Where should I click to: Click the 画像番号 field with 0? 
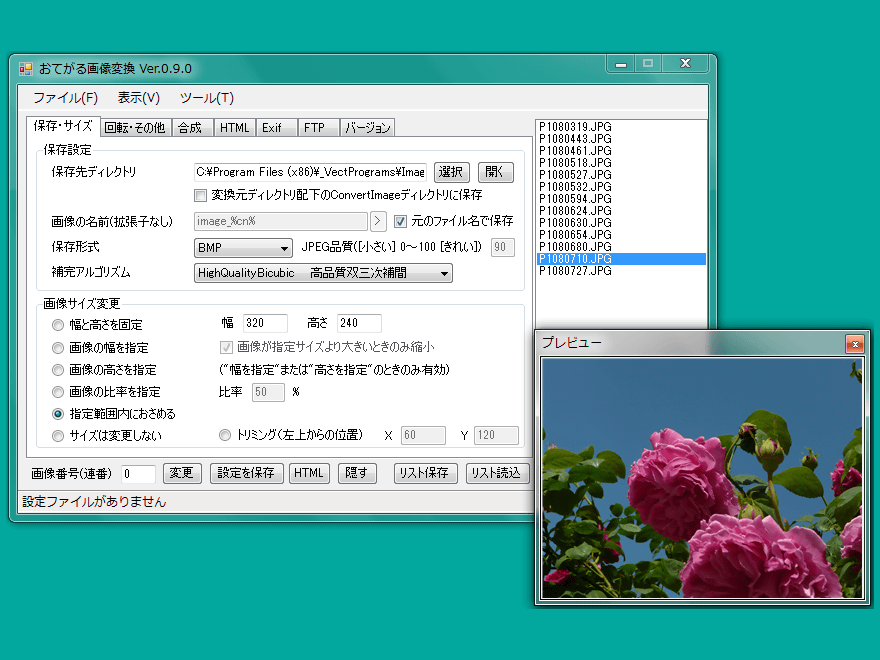click(139, 474)
